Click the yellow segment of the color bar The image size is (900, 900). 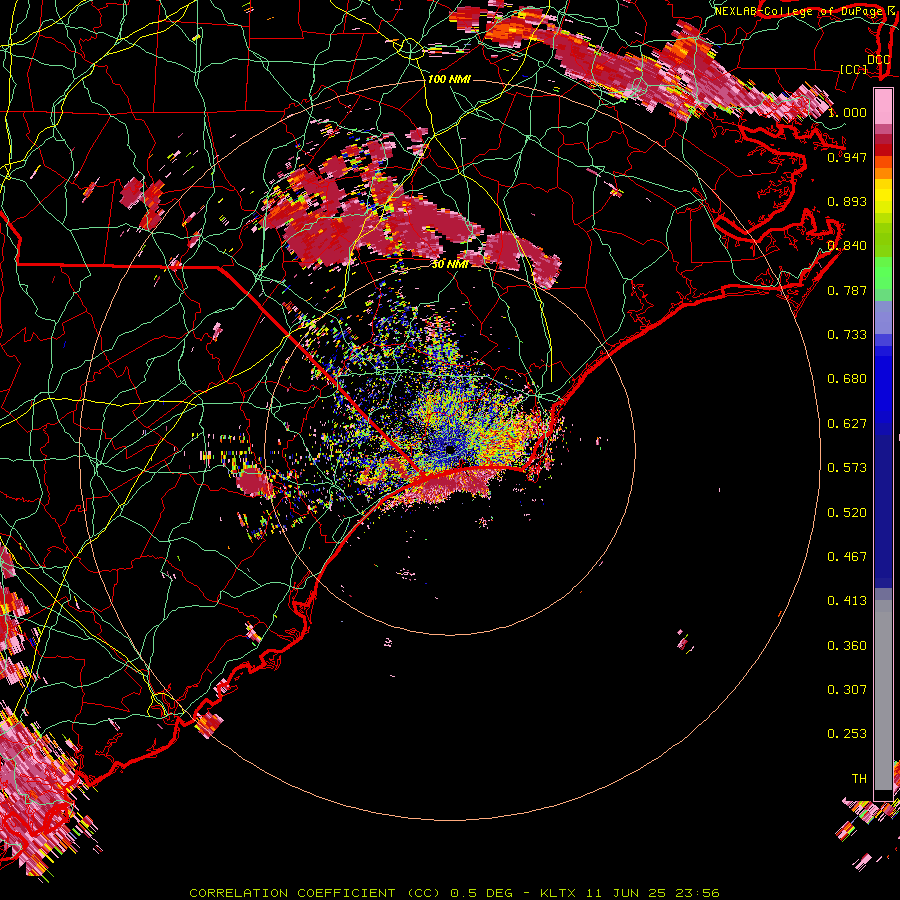(883, 196)
